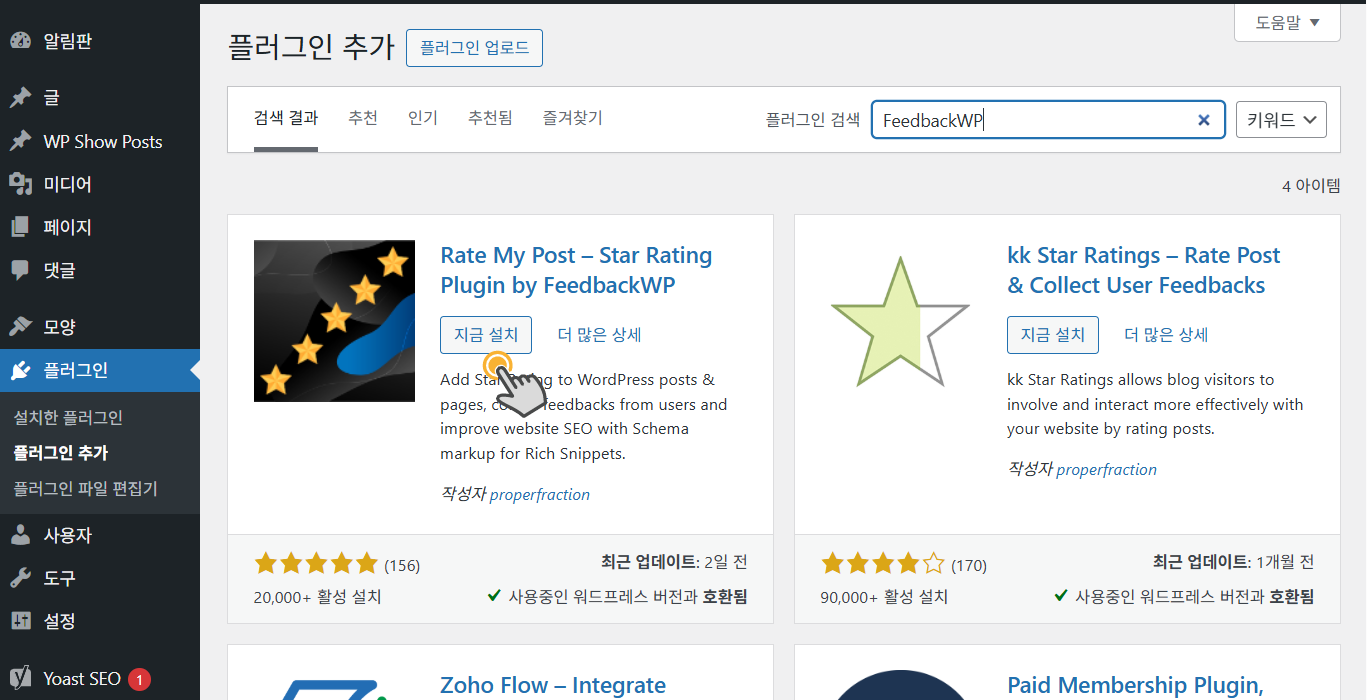Open properfraction author link under kk Star Ratings
The image size is (1367, 700).
click(x=1107, y=470)
